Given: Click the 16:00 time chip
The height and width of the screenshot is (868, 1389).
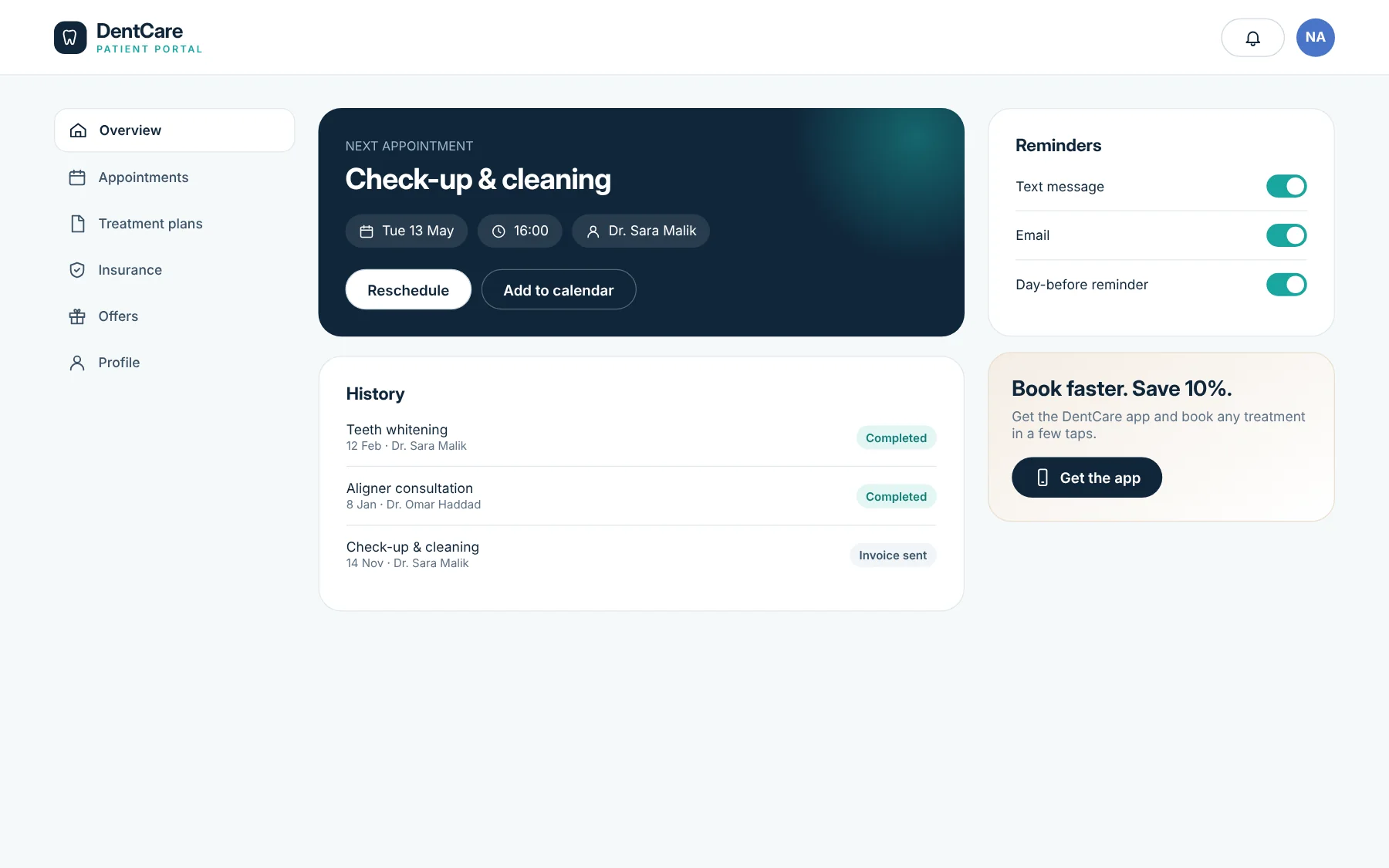Looking at the screenshot, I should point(520,231).
